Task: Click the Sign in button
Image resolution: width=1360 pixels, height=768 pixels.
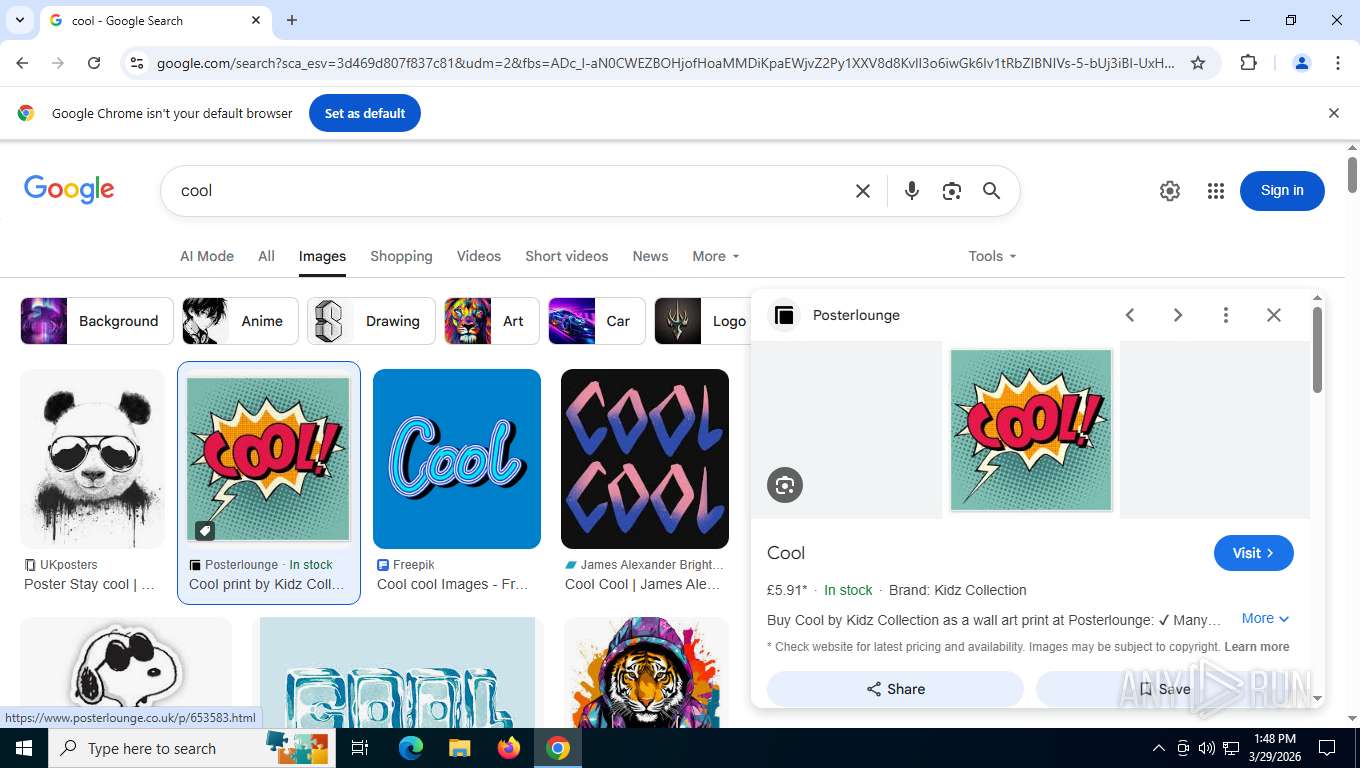Action: 1282,191
